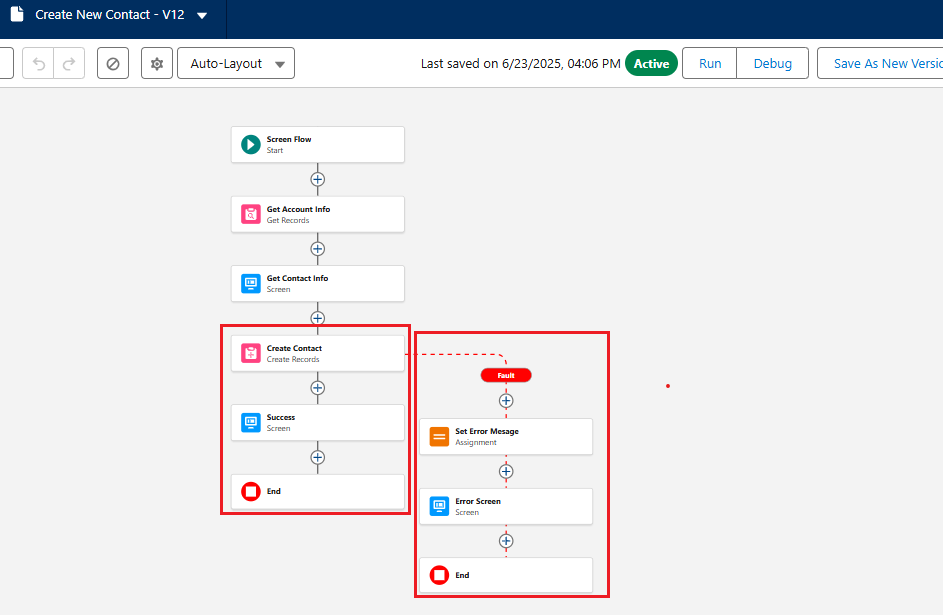Click the red Fault connector label
The width and height of the screenshot is (943, 615).
click(506, 375)
